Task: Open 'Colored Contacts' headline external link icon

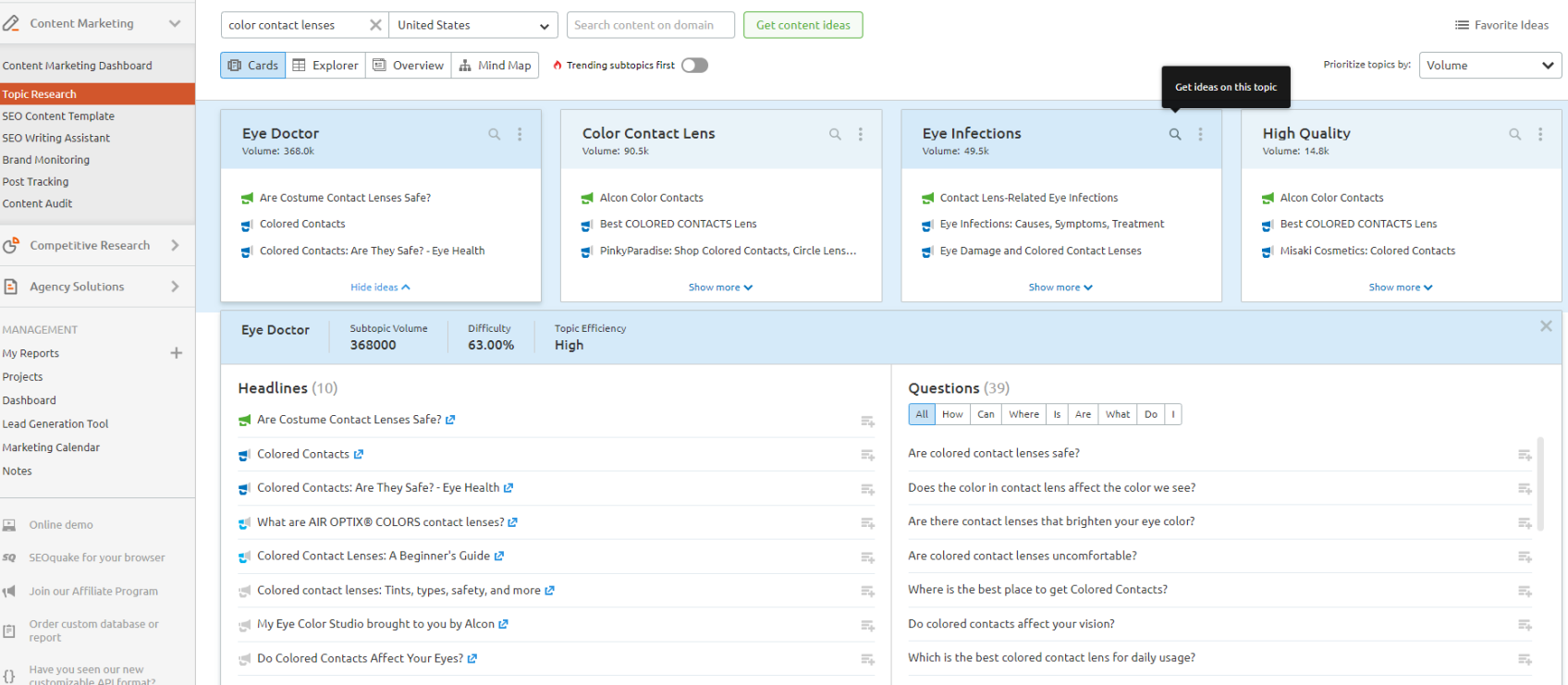Action: 359,455
